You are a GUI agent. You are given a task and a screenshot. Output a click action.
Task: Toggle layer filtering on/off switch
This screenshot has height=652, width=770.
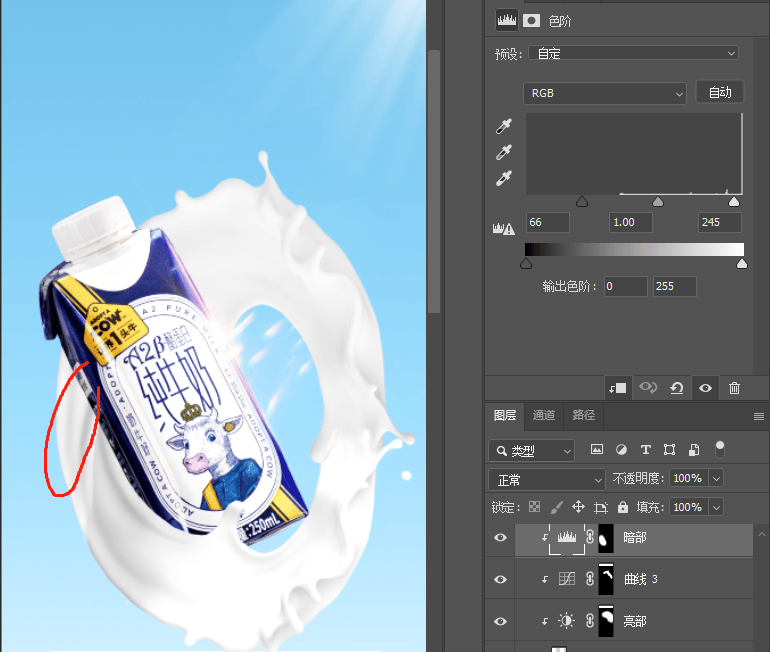(x=719, y=449)
